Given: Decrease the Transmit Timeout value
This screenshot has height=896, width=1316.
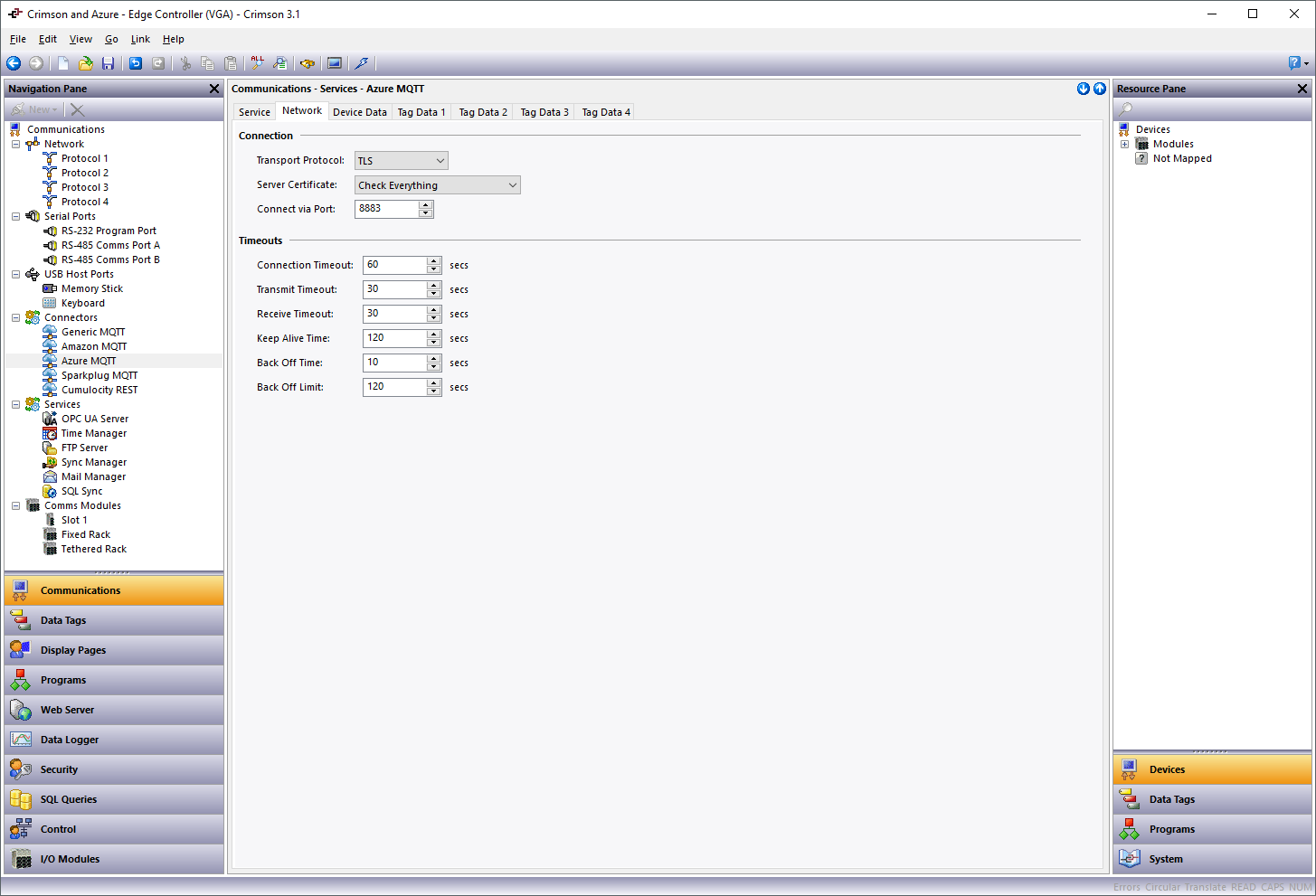Looking at the screenshot, I should click(434, 294).
